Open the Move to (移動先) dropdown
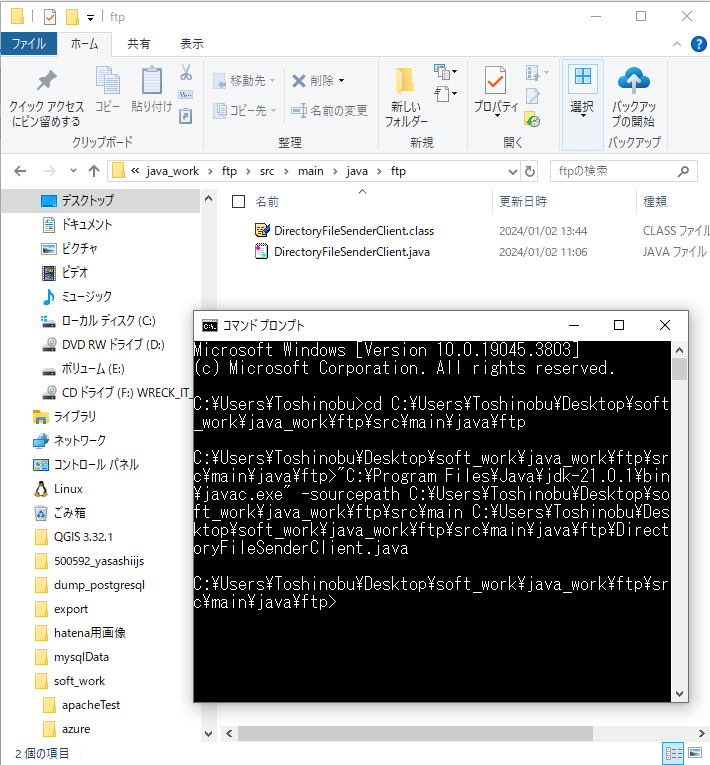Screen dimensions: 710x765 pos(244,81)
